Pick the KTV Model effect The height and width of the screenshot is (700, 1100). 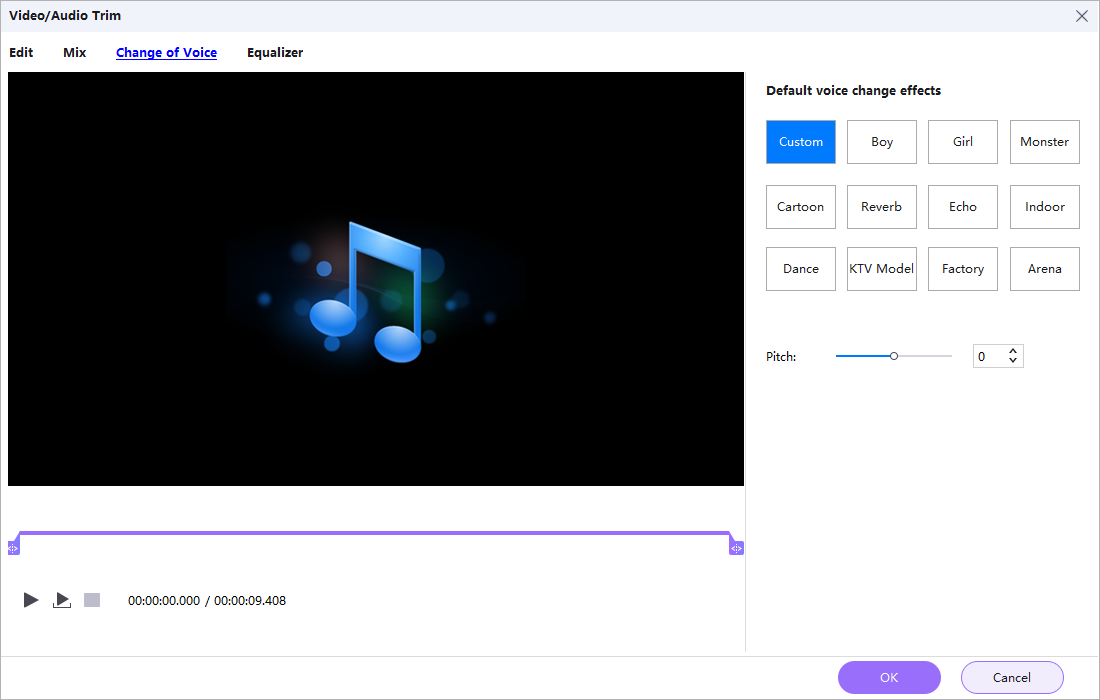tap(882, 269)
